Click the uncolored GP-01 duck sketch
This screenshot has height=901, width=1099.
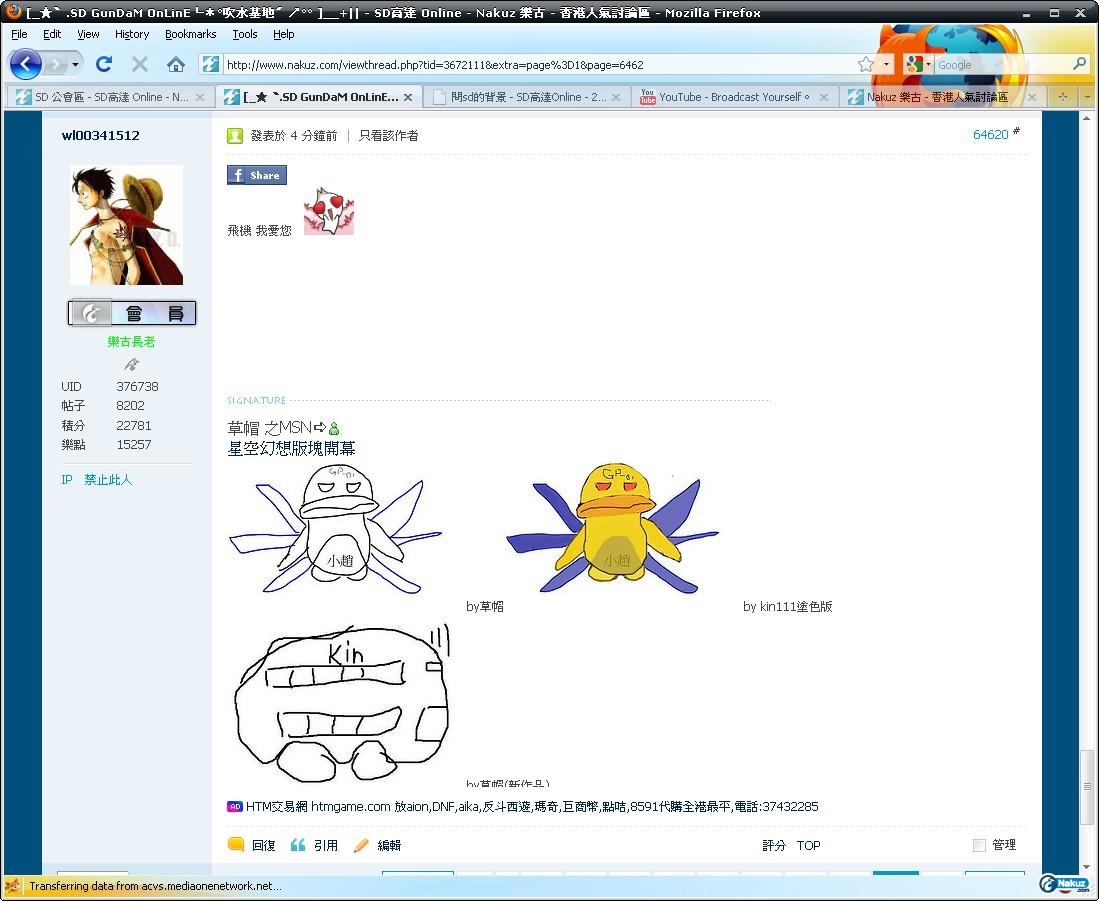pos(336,529)
